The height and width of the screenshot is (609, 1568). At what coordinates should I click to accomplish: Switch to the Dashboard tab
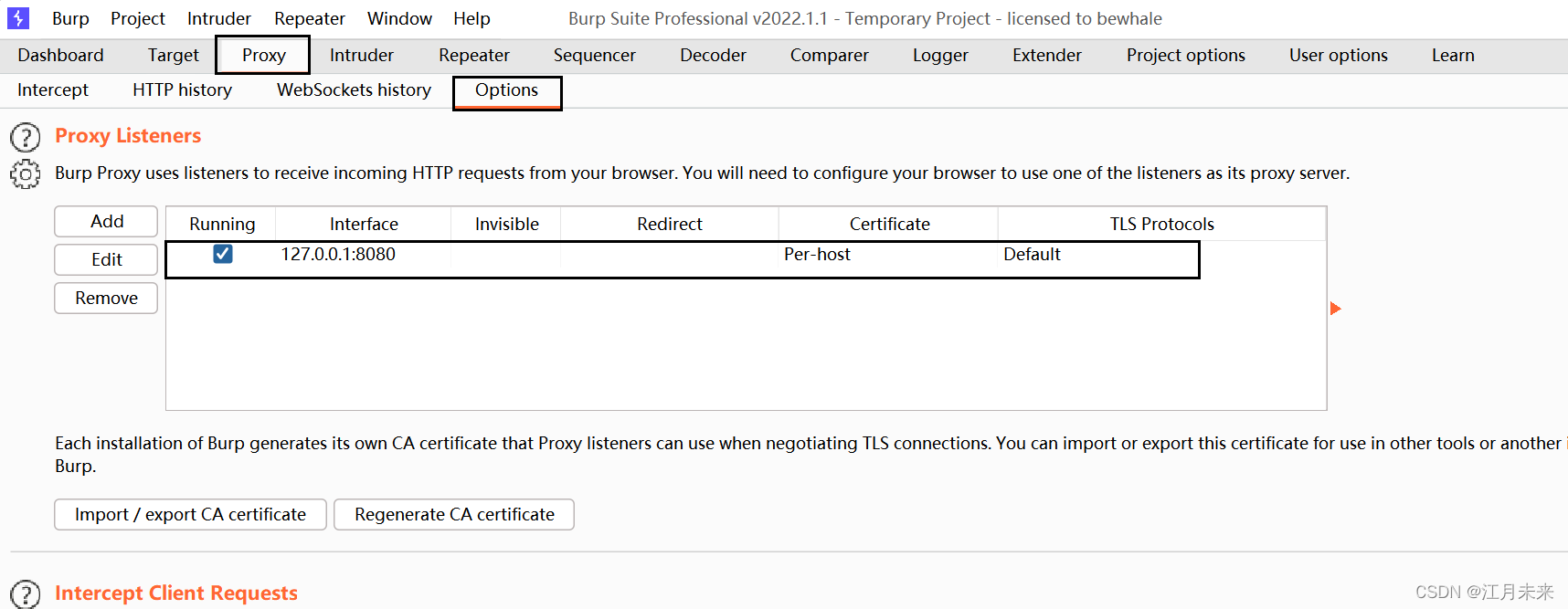coord(60,55)
